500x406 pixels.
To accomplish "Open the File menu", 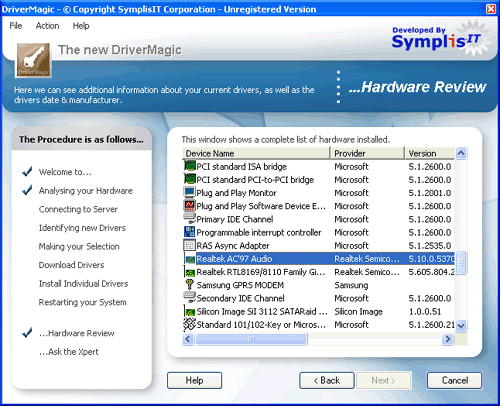I will [x=16, y=26].
